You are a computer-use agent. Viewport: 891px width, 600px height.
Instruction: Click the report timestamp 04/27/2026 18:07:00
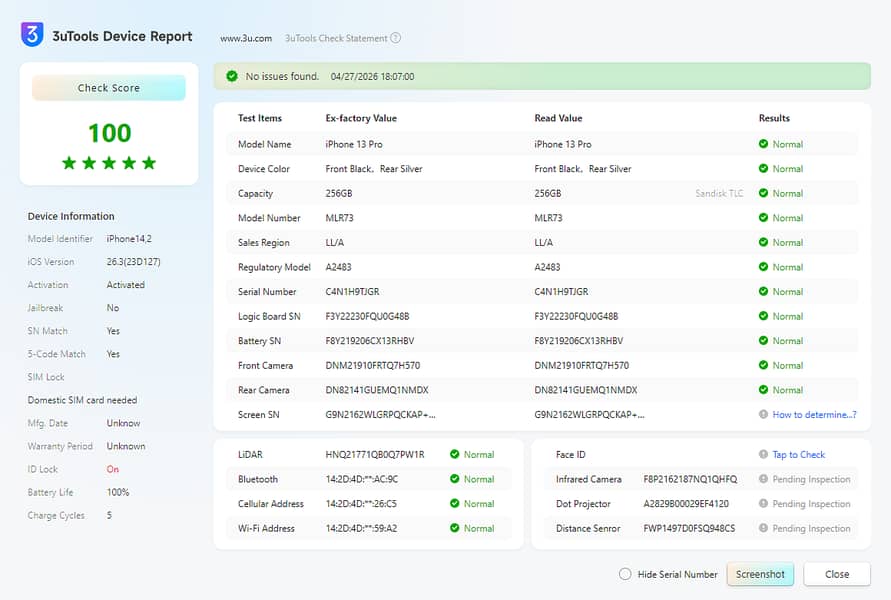[x=372, y=76]
